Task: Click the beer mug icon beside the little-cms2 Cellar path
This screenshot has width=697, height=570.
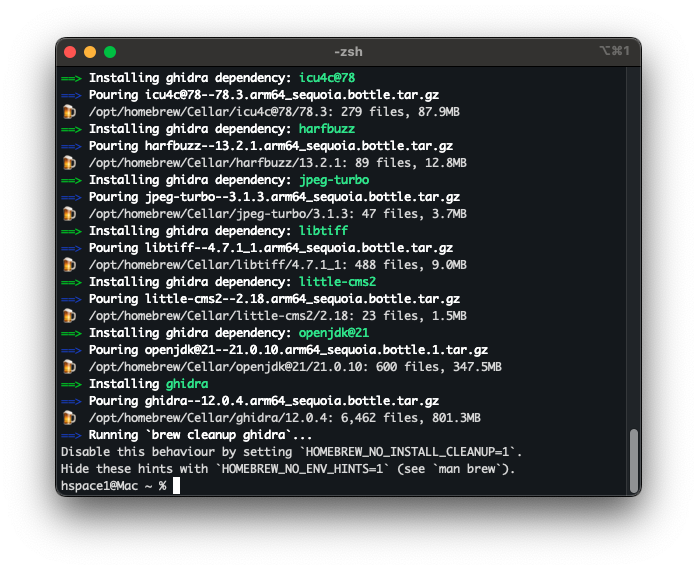Action: tap(68, 316)
